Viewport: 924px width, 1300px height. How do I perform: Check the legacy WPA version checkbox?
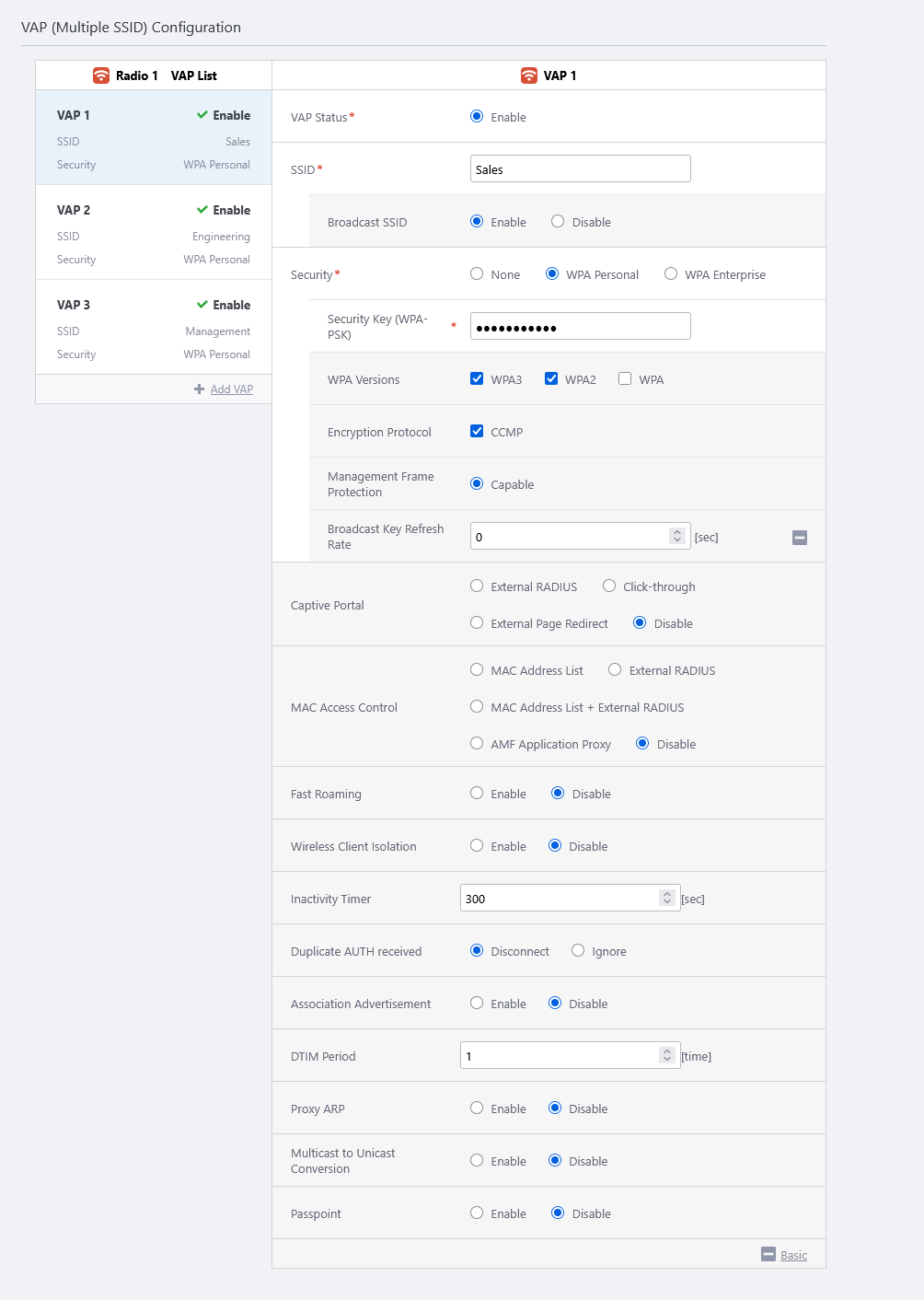pyautogui.click(x=625, y=378)
